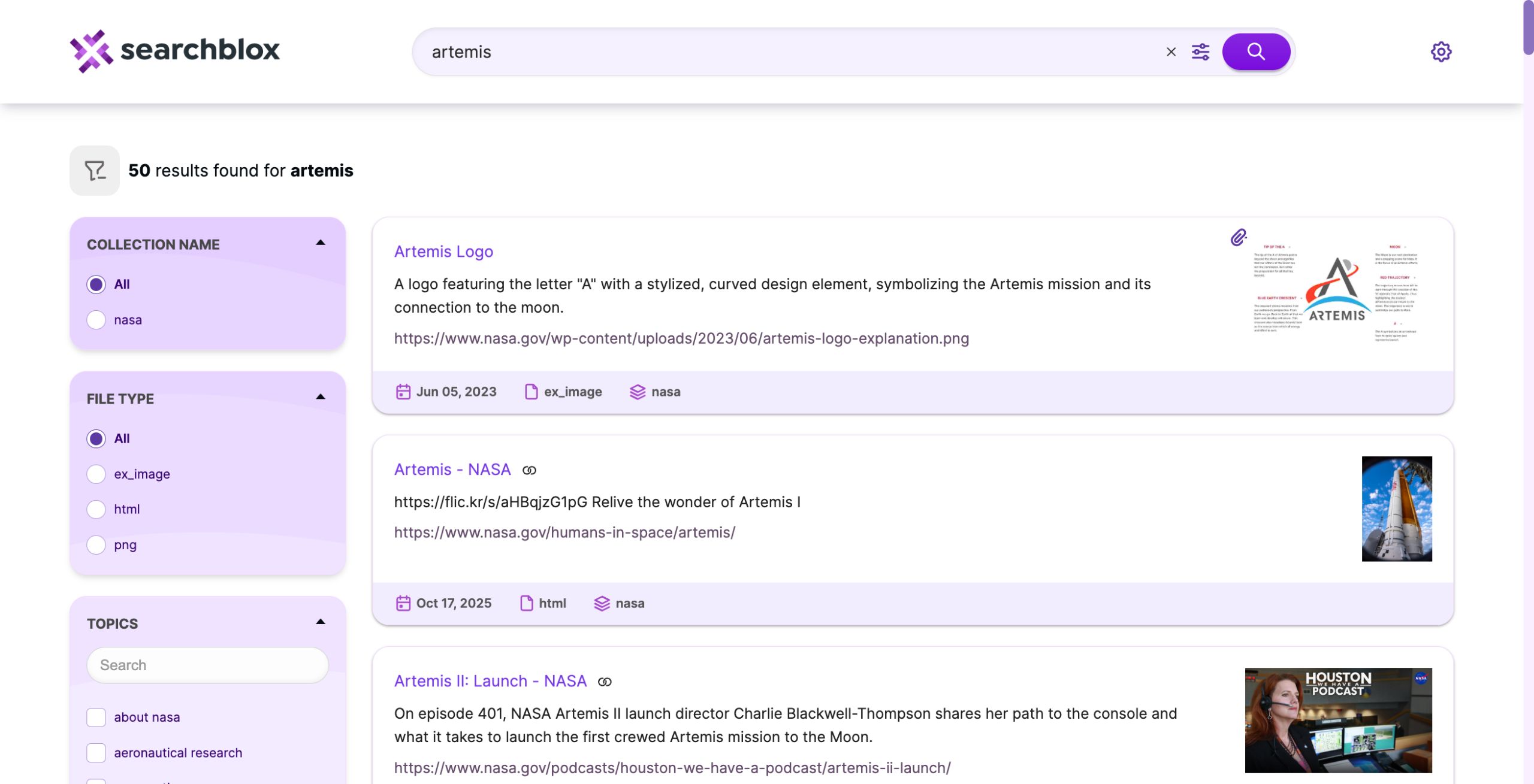Check aeronautical research topic checkbox
Viewport: 1534px width, 784px height.
pyautogui.click(x=96, y=752)
